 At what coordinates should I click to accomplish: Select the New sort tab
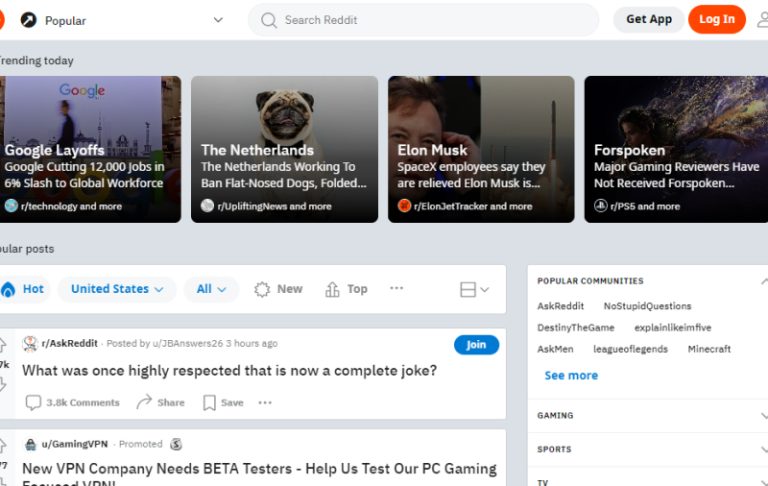pos(278,289)
